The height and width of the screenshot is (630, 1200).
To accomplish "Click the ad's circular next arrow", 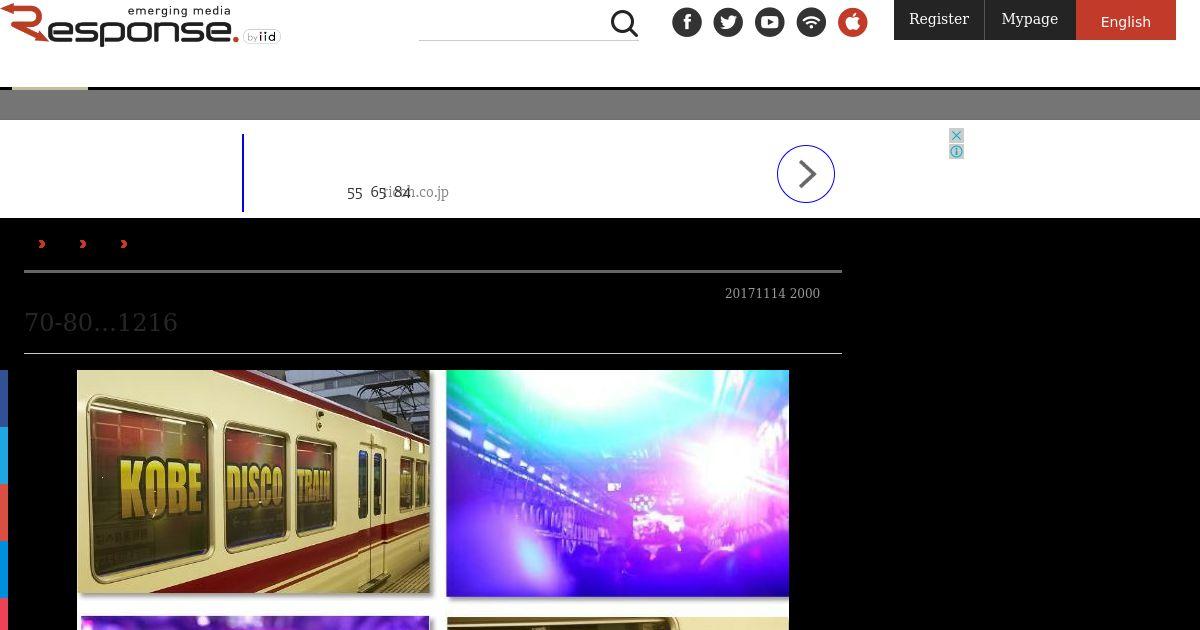I will point(806,174).
